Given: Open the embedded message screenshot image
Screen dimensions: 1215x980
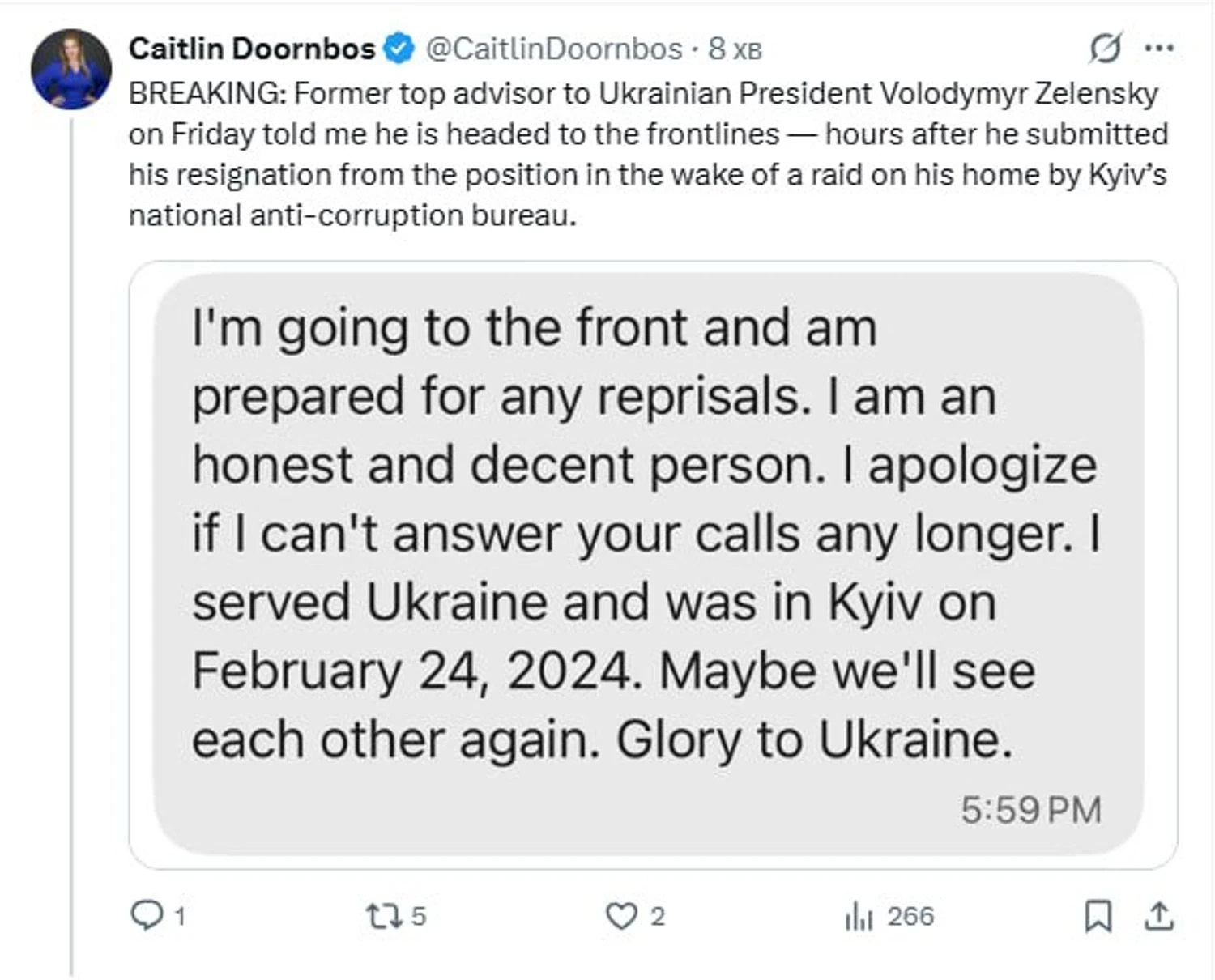Looking at the screenshot, I should tap(653, 565).
